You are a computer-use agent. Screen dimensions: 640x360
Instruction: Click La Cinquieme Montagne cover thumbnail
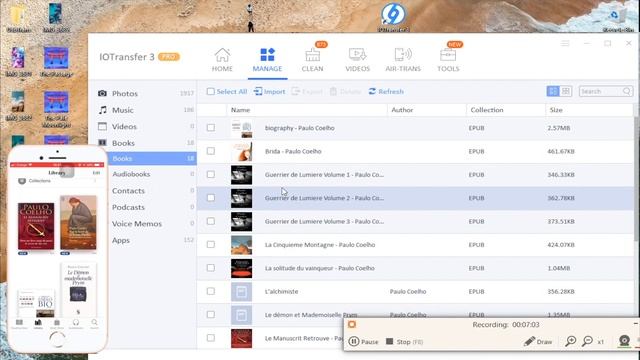241,245
